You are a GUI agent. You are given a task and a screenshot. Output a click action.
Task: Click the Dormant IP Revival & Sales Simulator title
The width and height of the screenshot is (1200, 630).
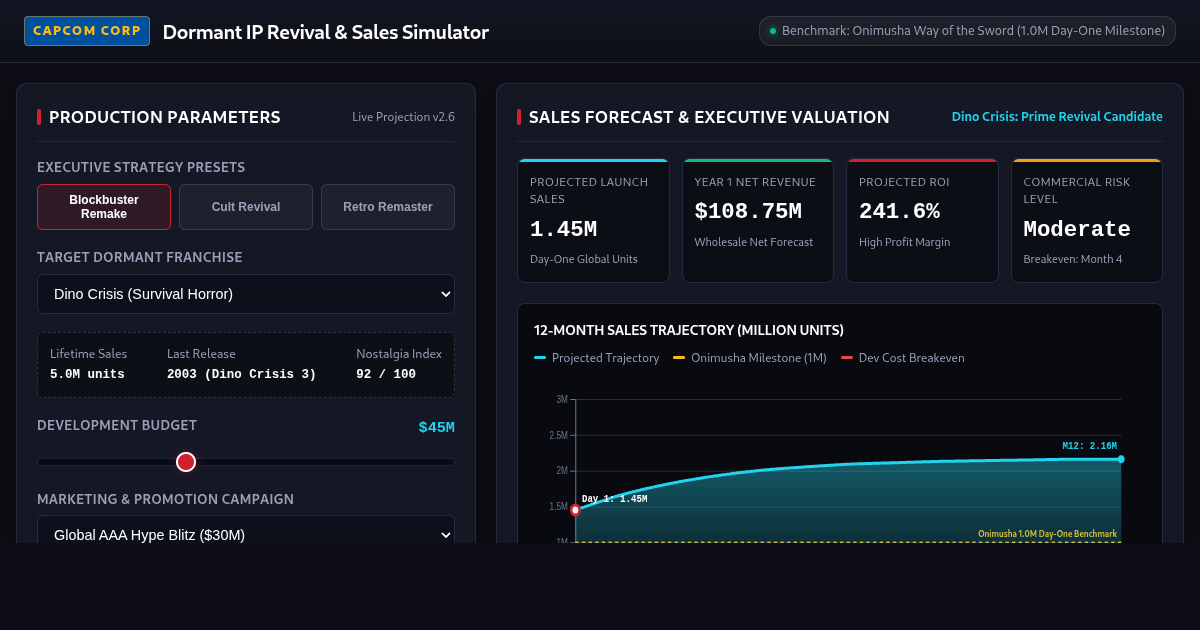(x=326, y=32)
